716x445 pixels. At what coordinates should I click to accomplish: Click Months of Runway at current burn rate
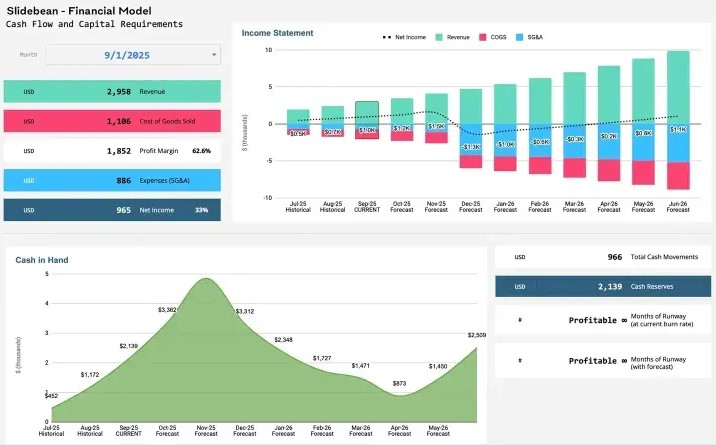601,322
